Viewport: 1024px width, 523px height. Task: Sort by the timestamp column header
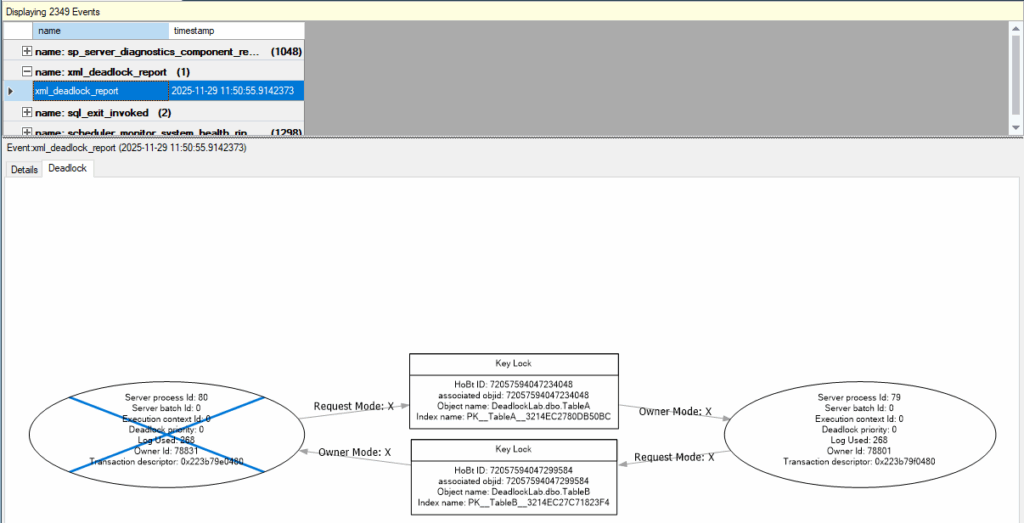click(235, 31)
